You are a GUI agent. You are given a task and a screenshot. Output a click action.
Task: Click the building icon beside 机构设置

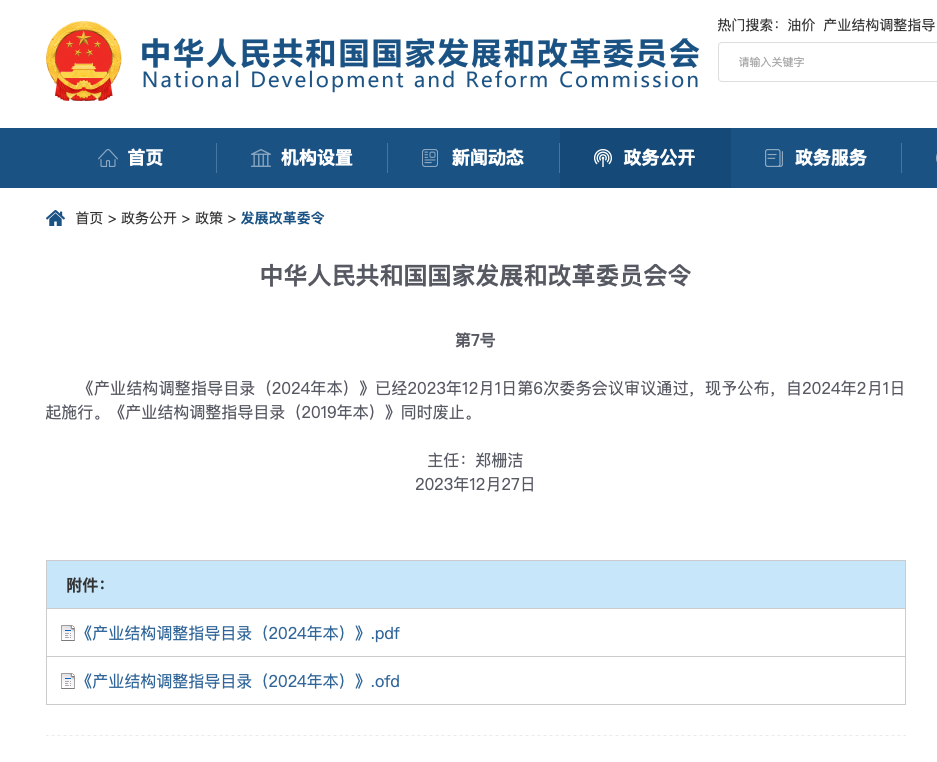point(261,158)
